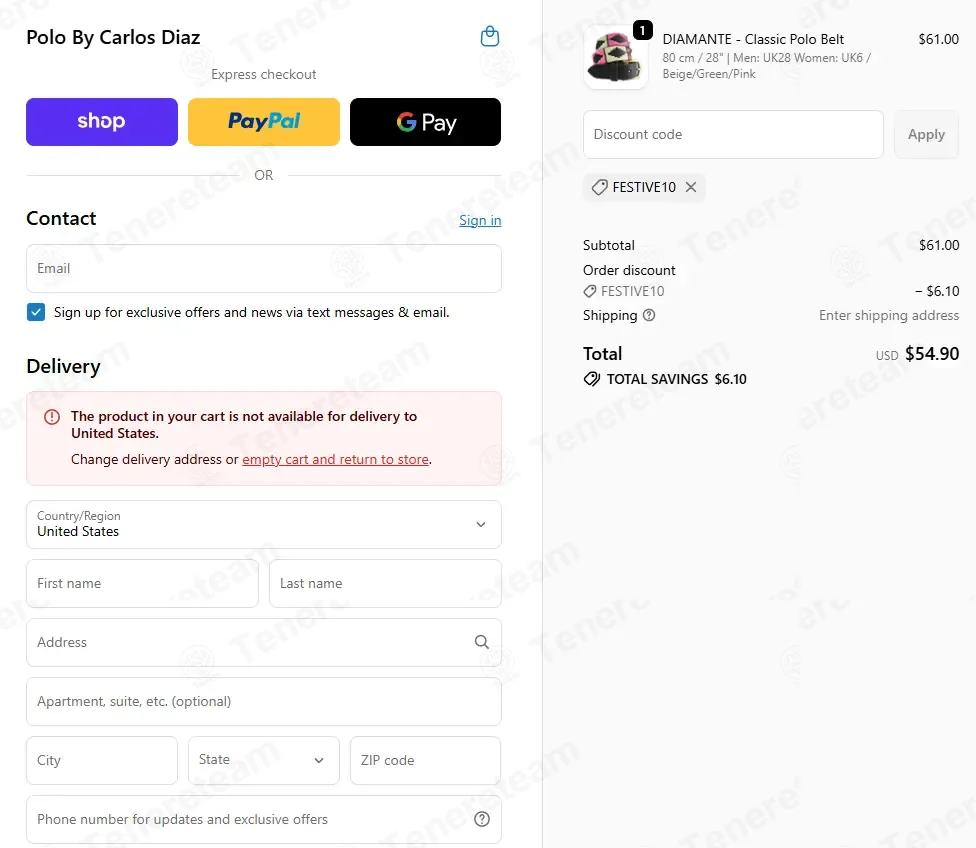The image size is (976, 848).
Task: Click the phone number help icon
Action: (482, 819)
